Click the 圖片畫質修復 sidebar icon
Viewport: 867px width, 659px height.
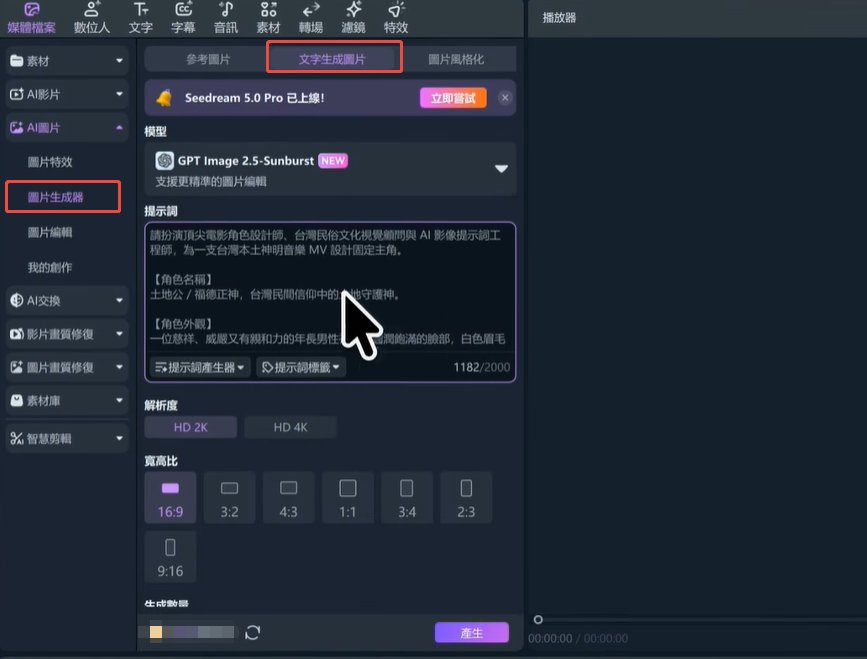17,367
